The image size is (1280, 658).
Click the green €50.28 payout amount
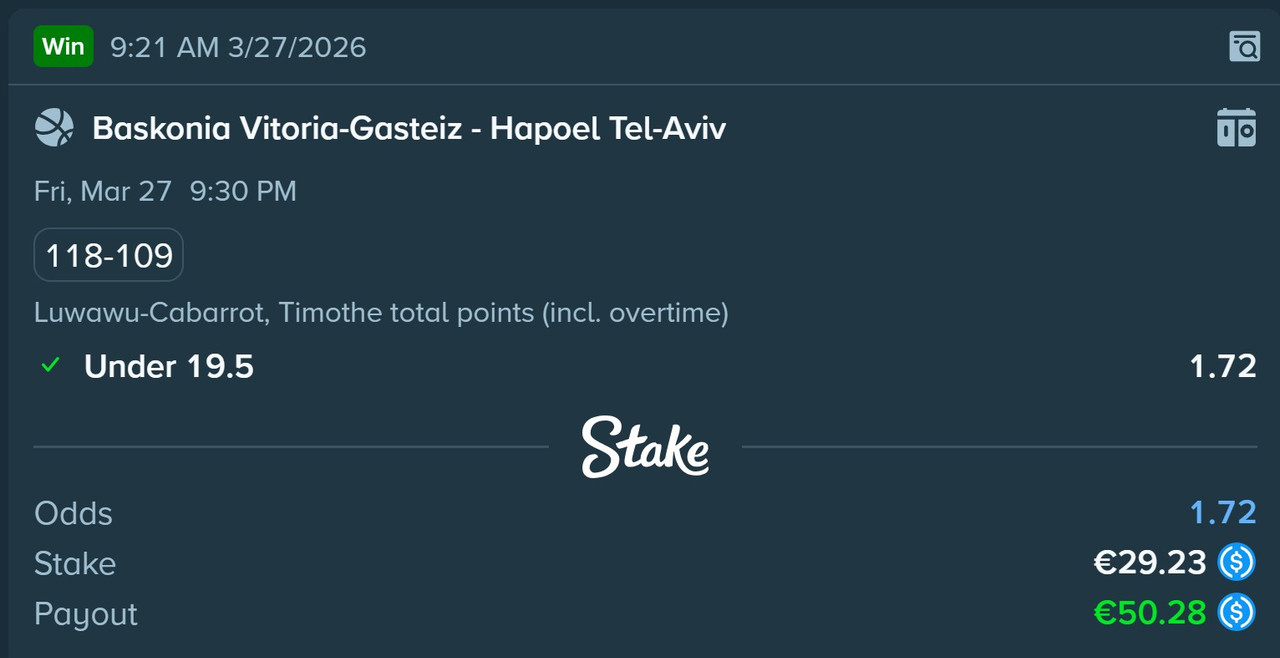tap(1150, 613)
